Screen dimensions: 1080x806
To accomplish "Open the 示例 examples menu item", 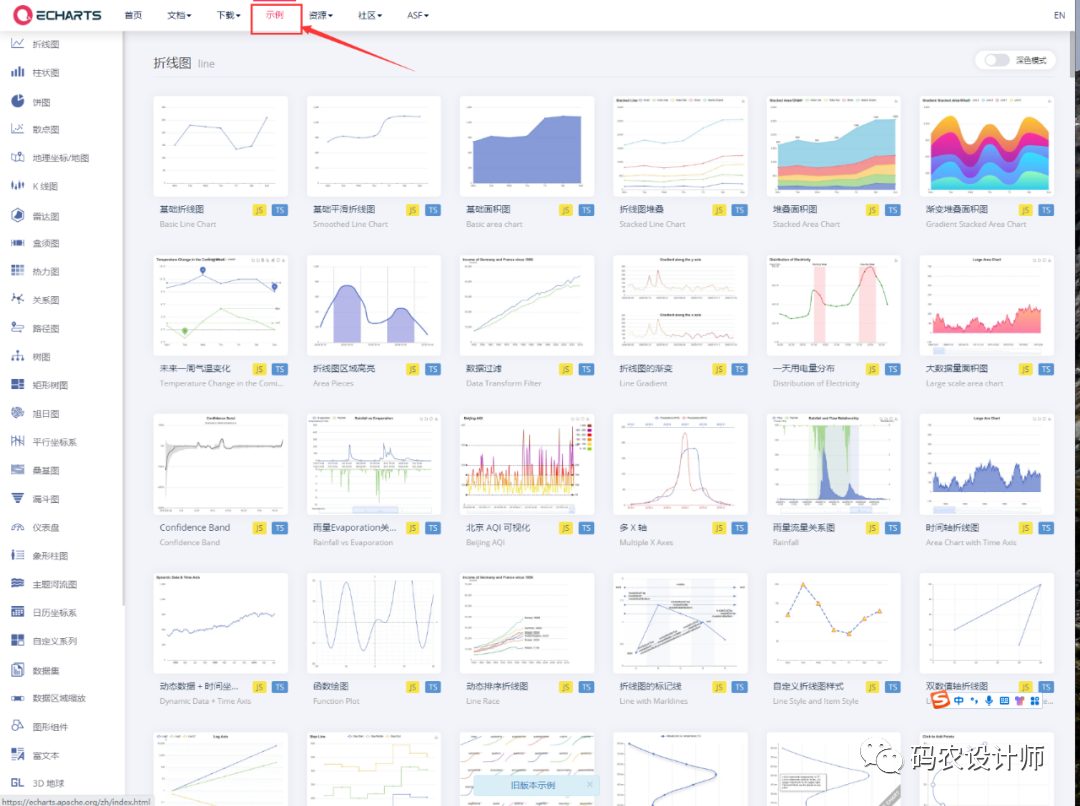I will pyautogui.click(x=275, y=16).
